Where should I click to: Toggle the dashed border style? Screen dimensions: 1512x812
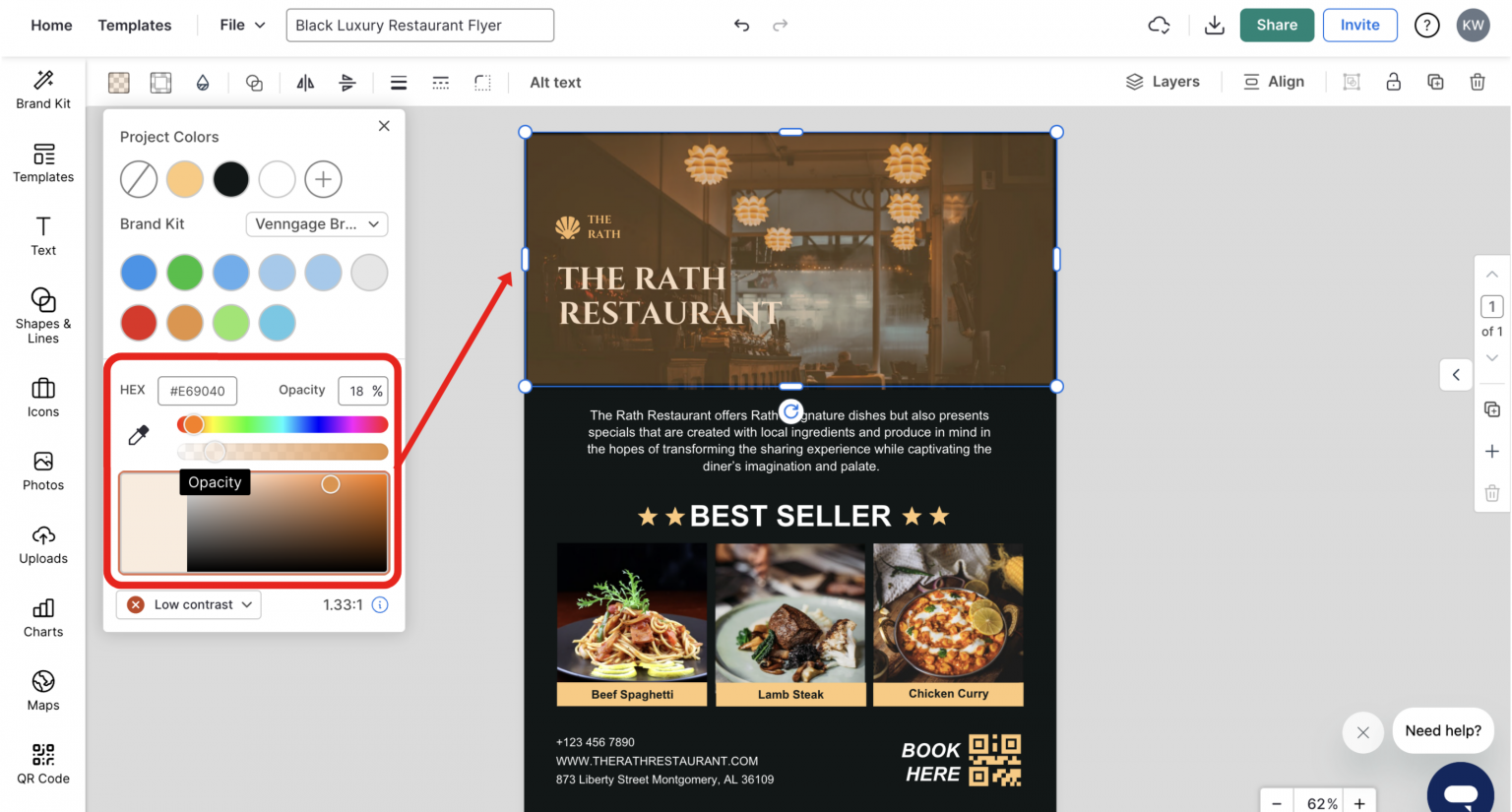(x=440, y=83)
